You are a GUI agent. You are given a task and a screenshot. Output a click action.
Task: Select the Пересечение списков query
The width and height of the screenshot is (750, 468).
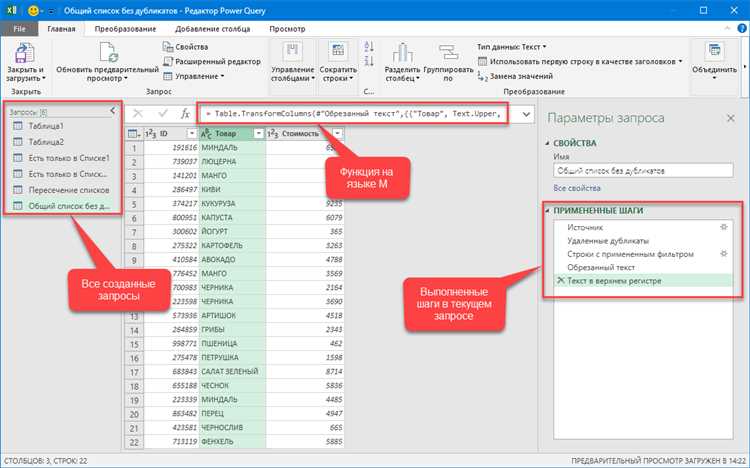[x=63, y=190]
